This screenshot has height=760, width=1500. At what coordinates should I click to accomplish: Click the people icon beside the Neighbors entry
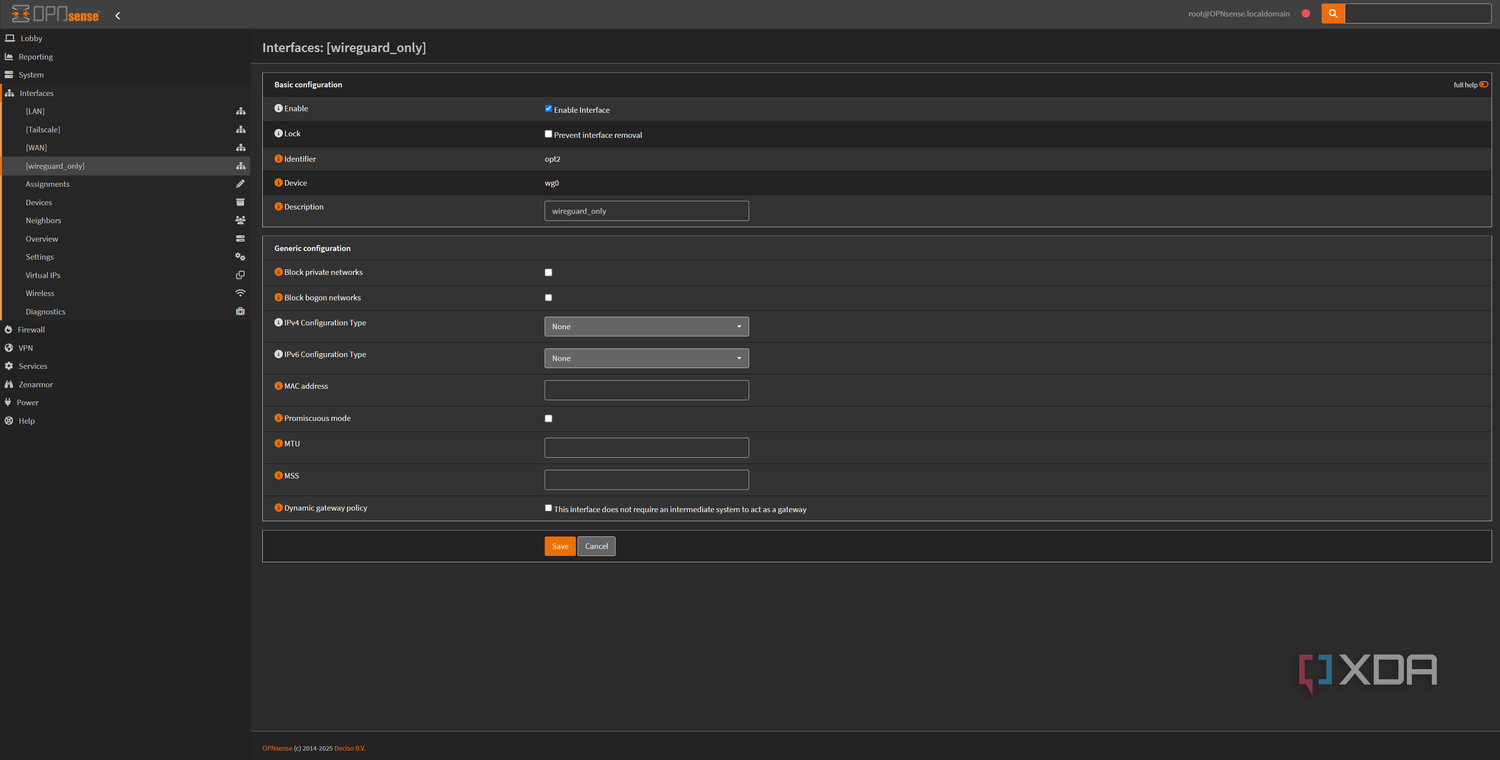[x=240, y=220]
